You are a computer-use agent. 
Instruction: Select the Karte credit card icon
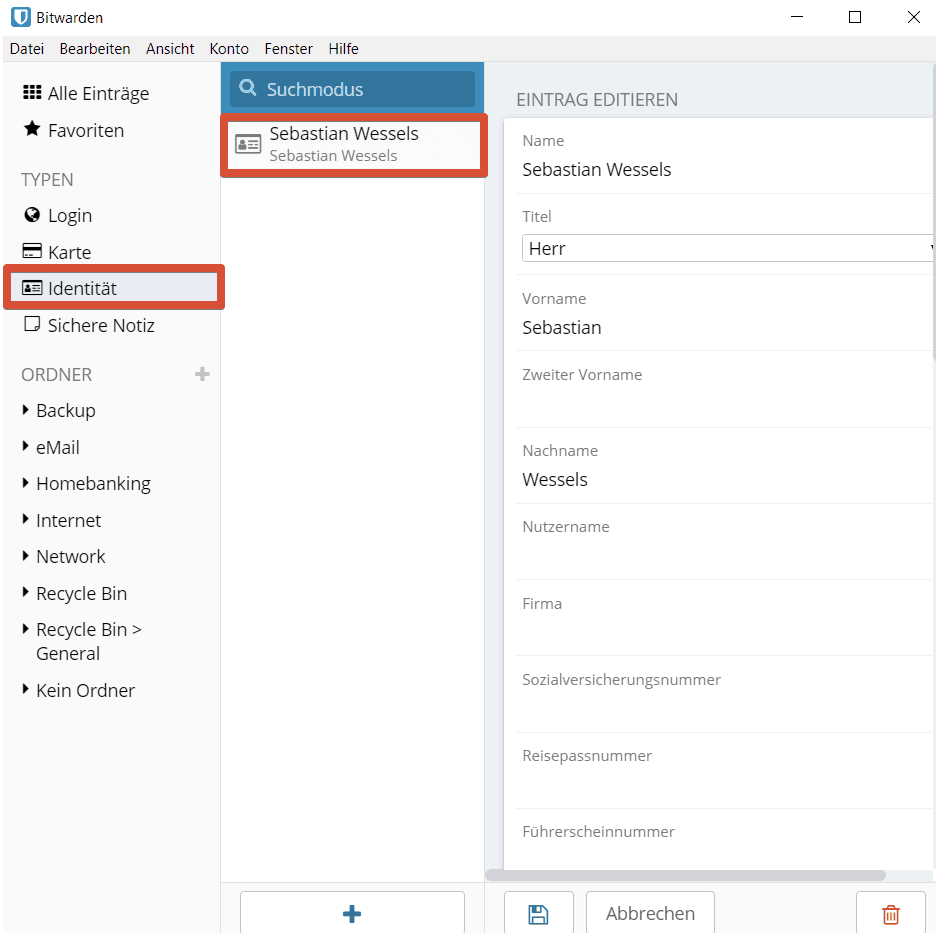click(x=32, y=251)
